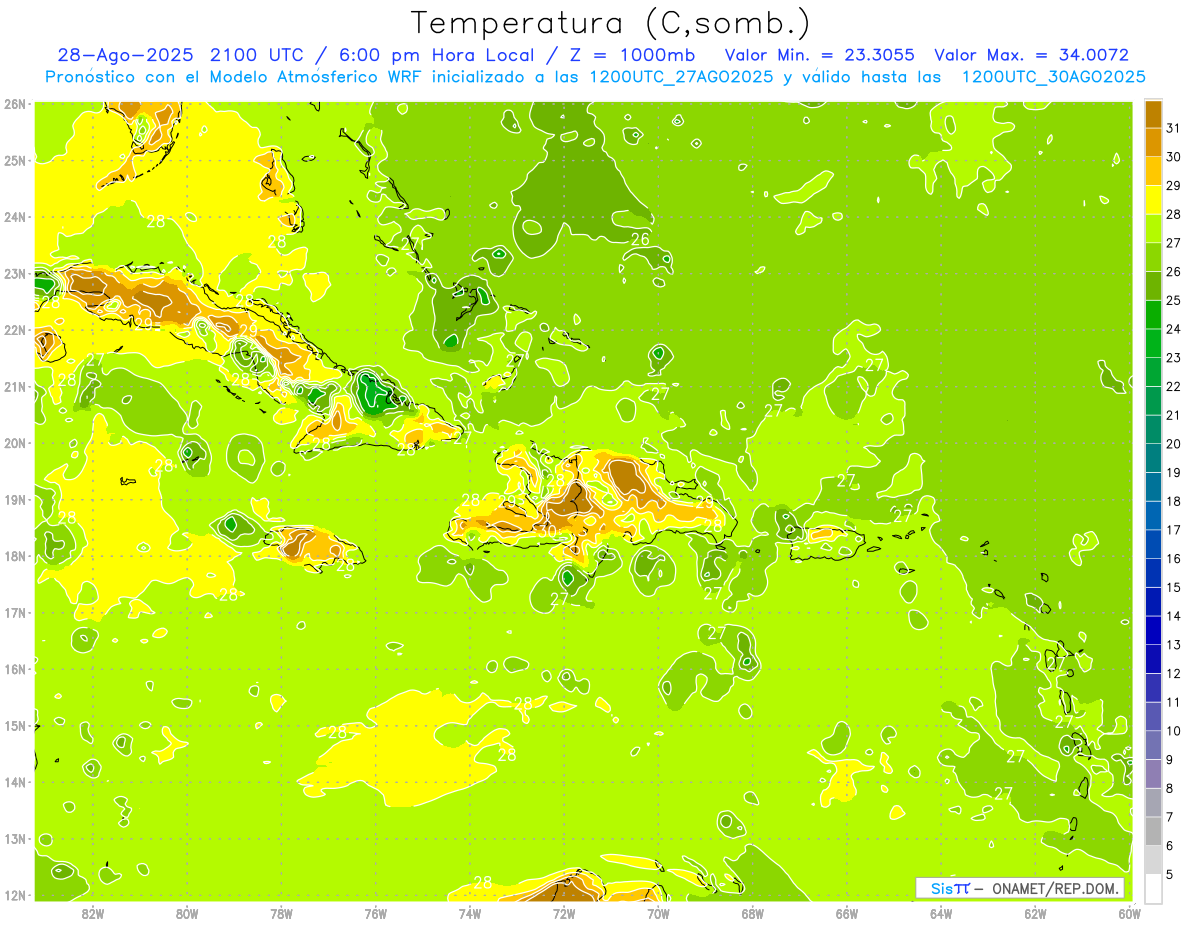Click the gray legend swatch between 6 and 7
This screenshot has height=927, width=1200.
click(x=1153, y=832)
